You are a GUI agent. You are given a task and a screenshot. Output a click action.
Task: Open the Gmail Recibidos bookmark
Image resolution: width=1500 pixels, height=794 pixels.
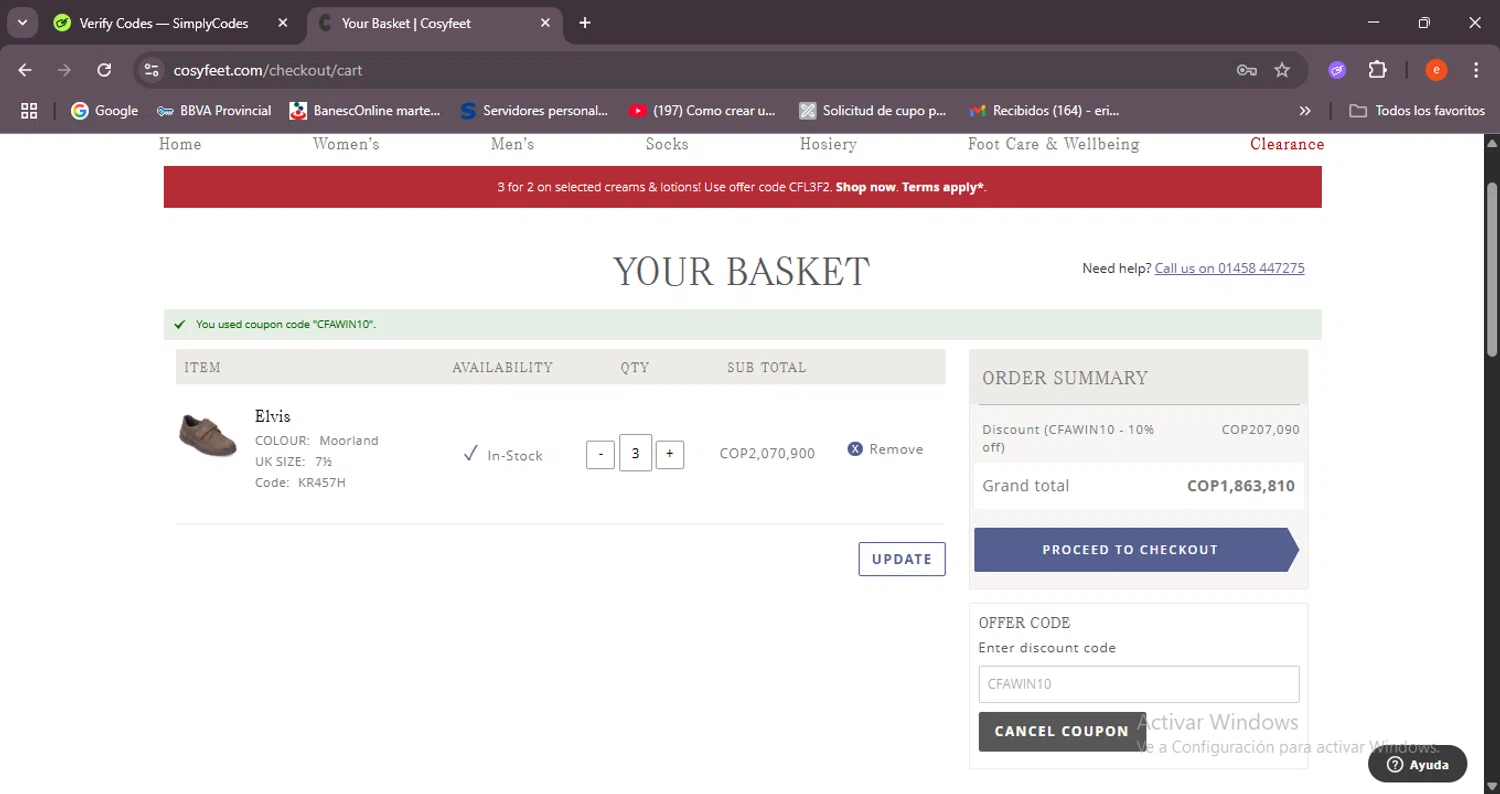(x=1044, y=111)
